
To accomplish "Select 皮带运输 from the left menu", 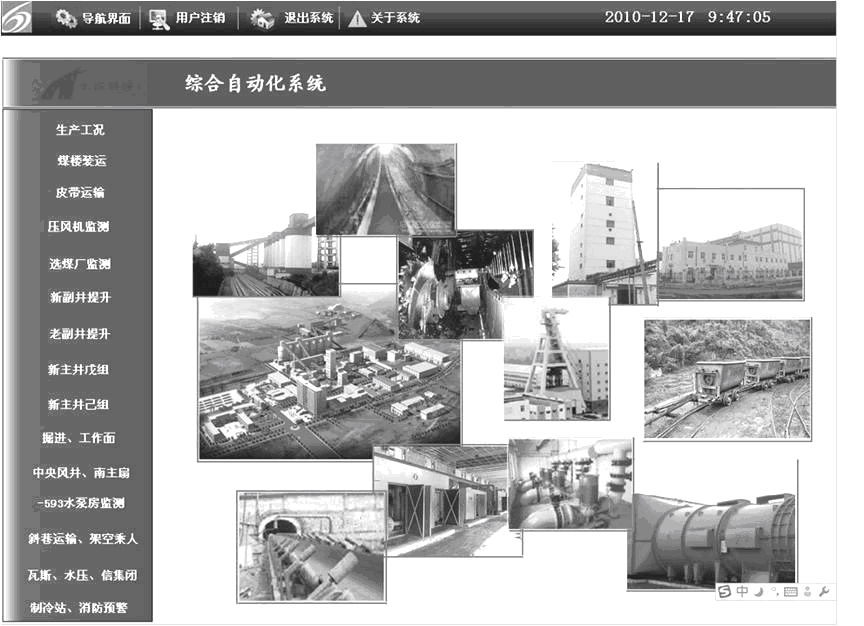I will [x=80, y=193].
